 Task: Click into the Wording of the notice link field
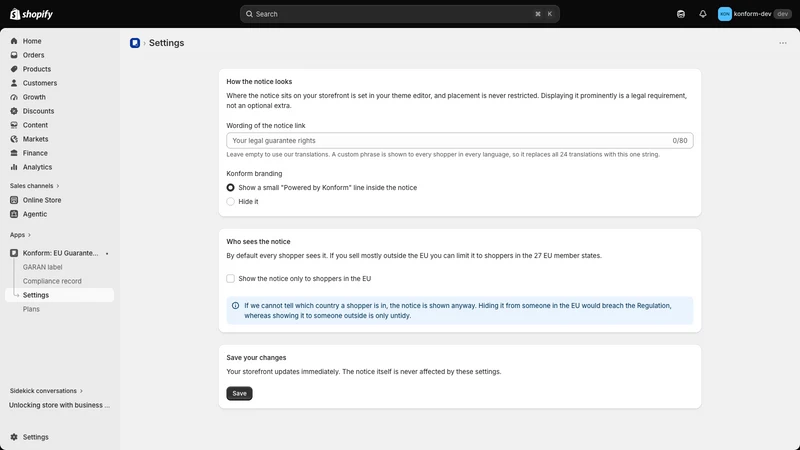[x=460, y=140]
